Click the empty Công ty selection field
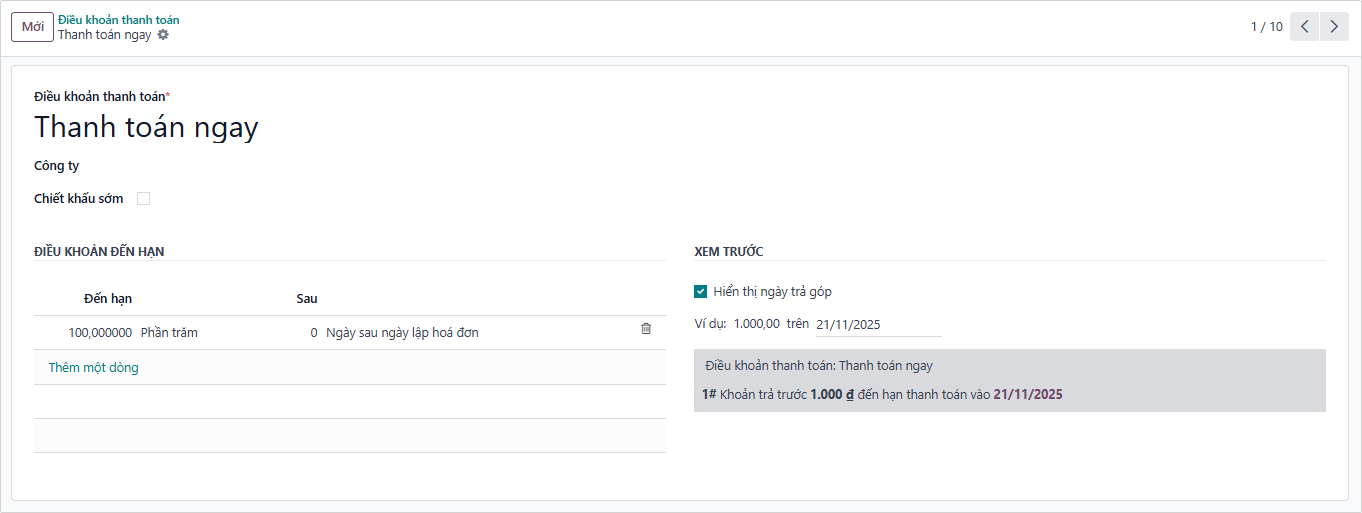 300,166
